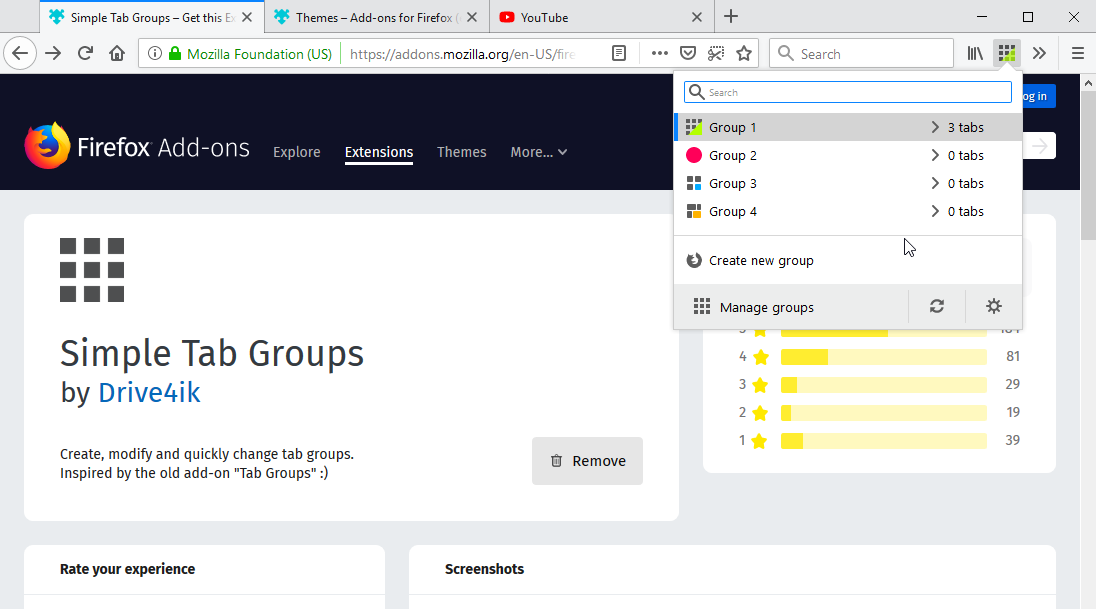This screenshot has height=609, width=1096.
Task: Click the Simple Tab Groups toolbar icon
Action: tap(1007, 54)
